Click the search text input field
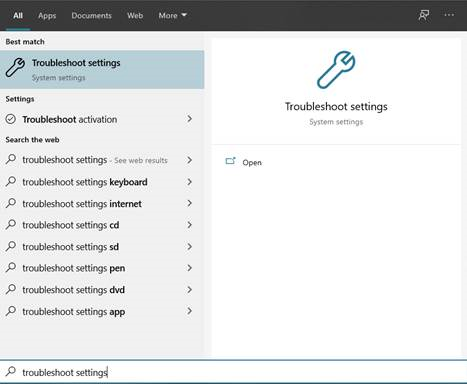Viewport: 467px width, 384px height. click(233, 372)
